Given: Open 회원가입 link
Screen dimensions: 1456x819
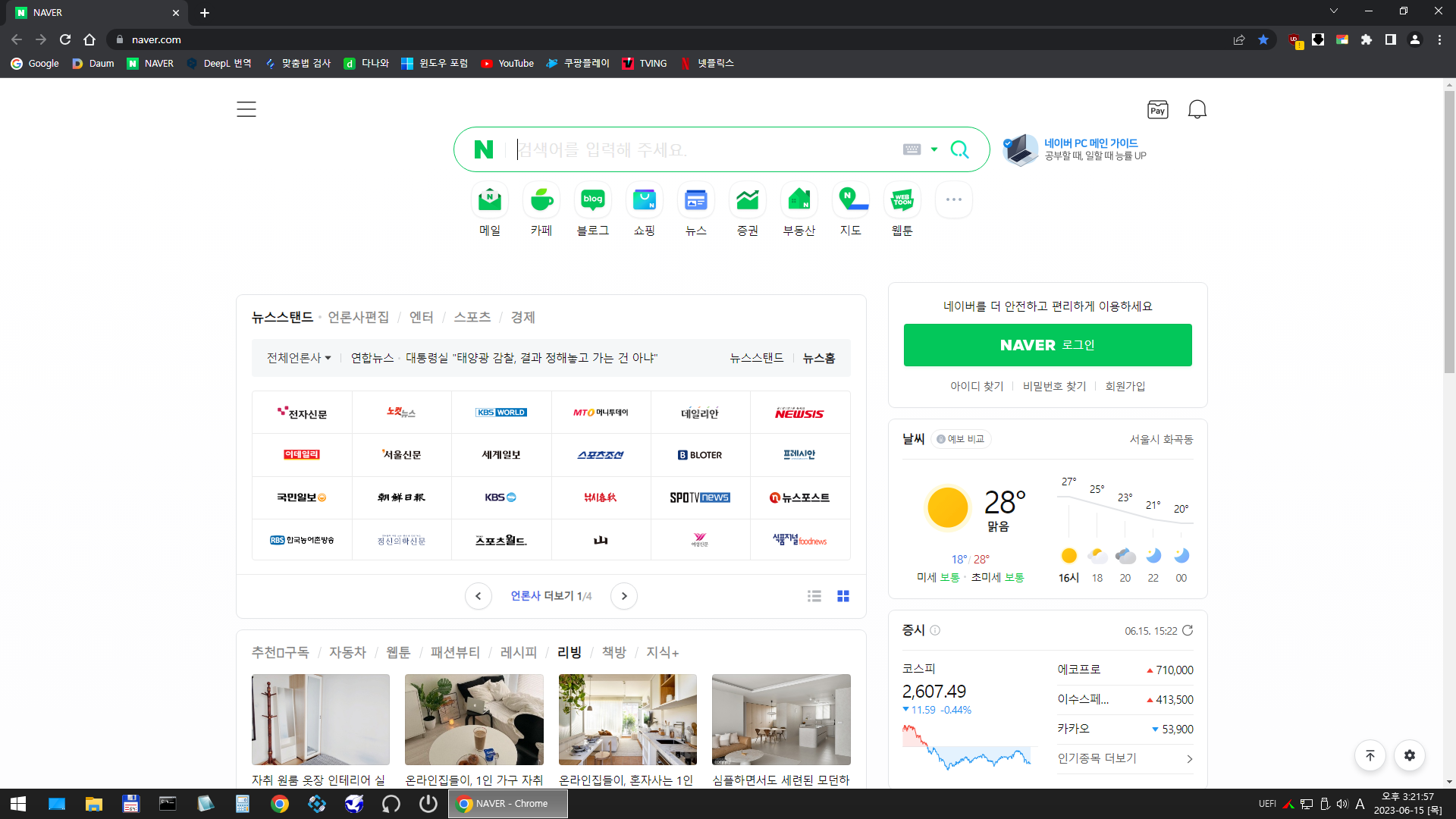Looking at the screenshot, I should click(x=1125, y=386).
